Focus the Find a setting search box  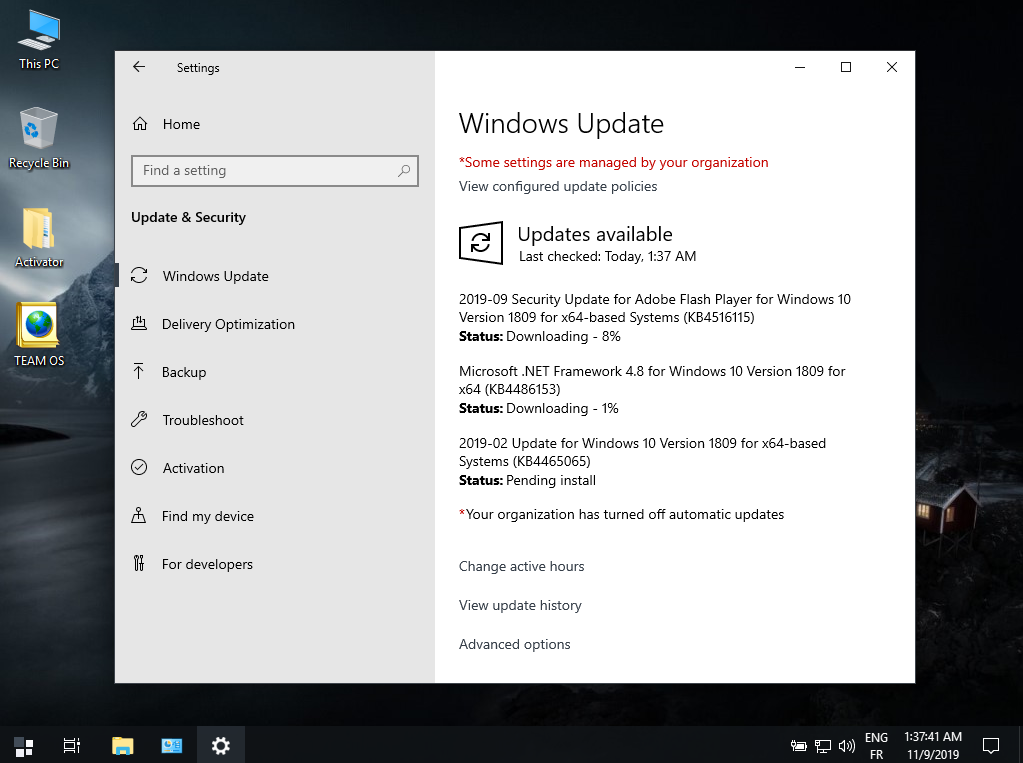pyautogui.click(x=275, y=170)
